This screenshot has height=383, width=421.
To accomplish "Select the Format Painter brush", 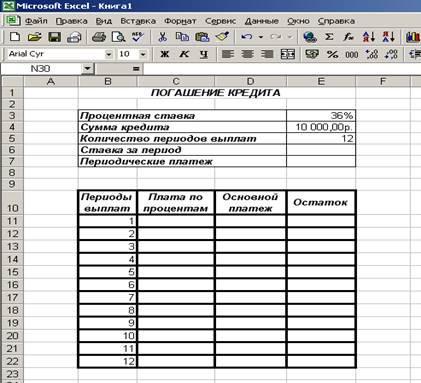I will [222, 37].
